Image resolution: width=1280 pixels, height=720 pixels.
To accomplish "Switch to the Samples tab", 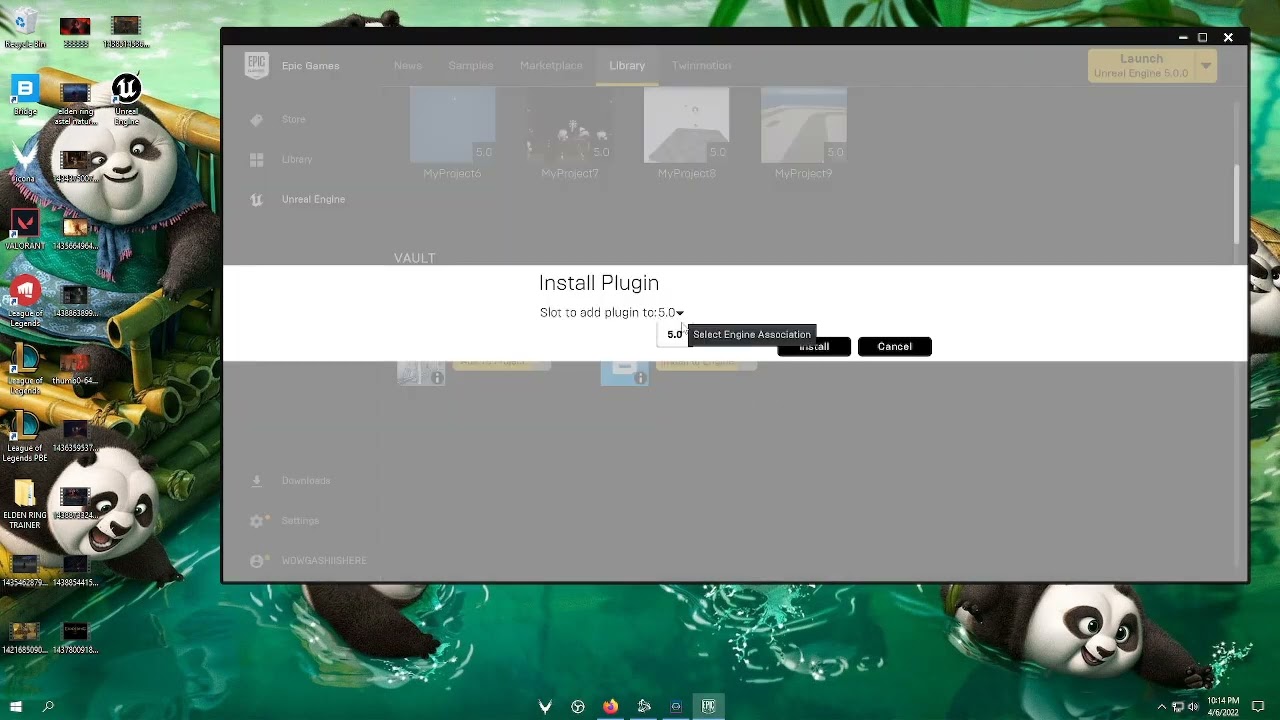I will 470,65.
